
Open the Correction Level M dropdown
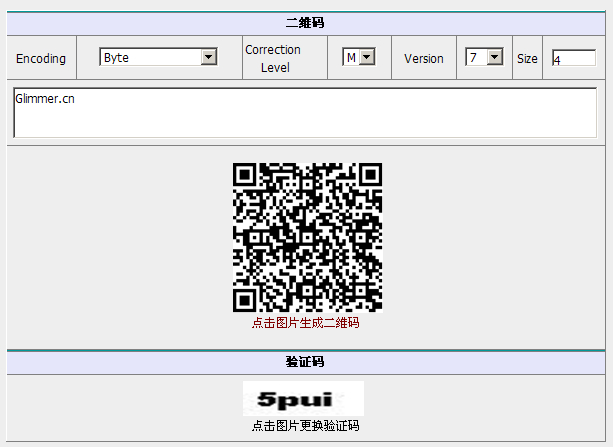358,57
